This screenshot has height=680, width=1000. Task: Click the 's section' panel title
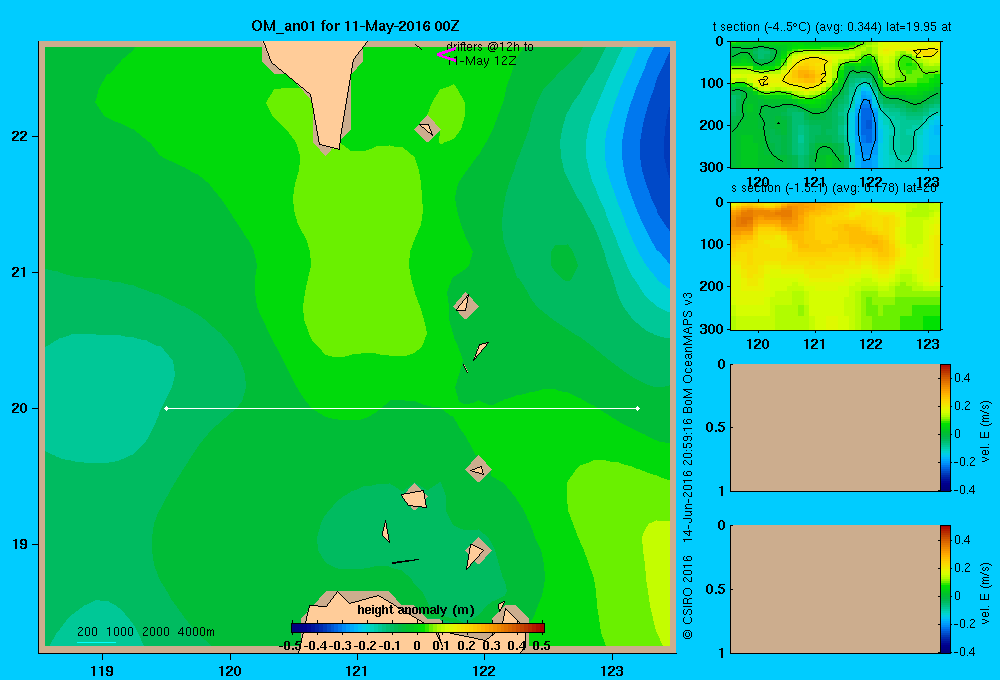point(834,188)
